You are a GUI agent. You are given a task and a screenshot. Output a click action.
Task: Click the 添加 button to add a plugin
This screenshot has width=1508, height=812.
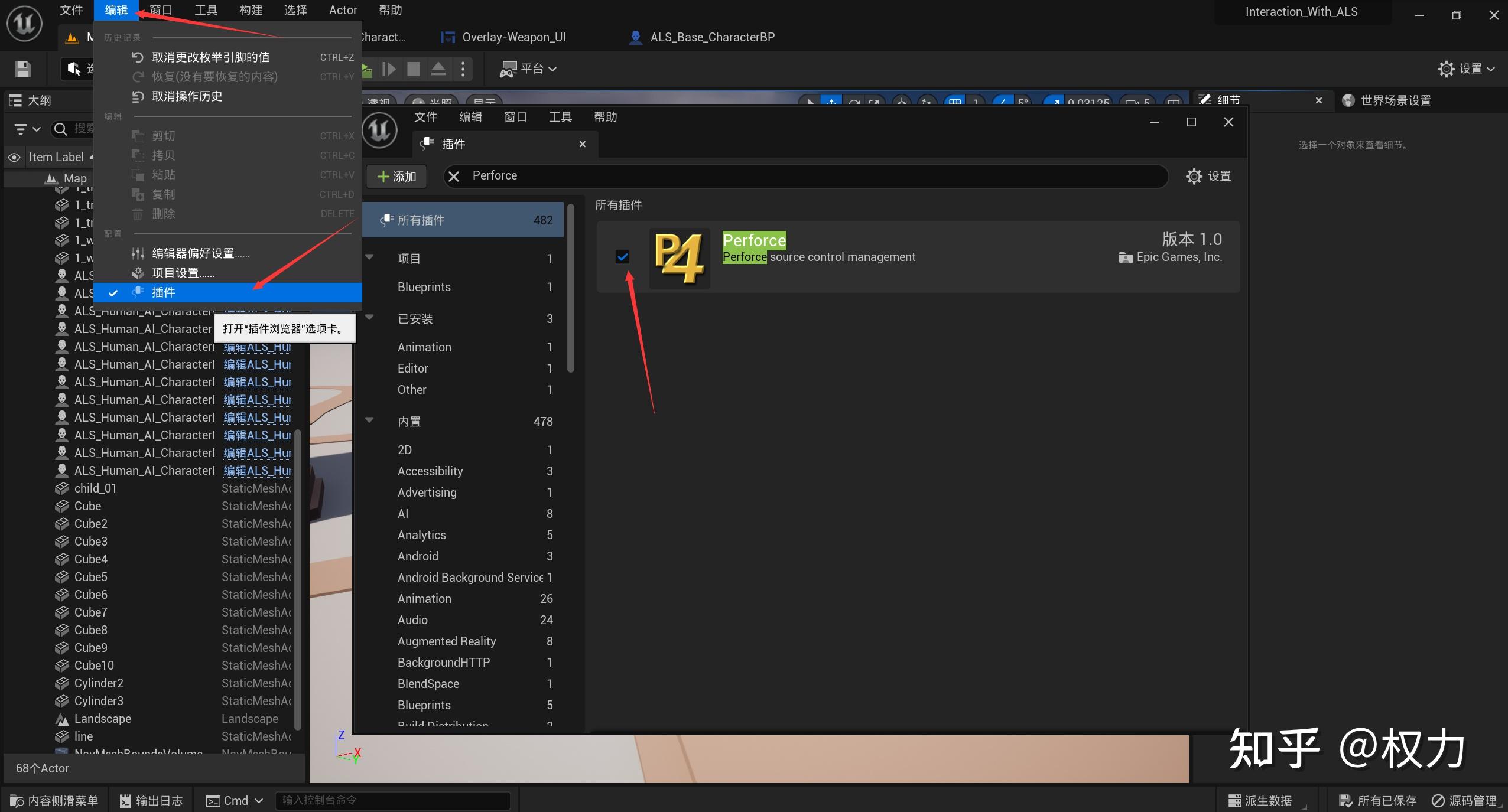395,177
